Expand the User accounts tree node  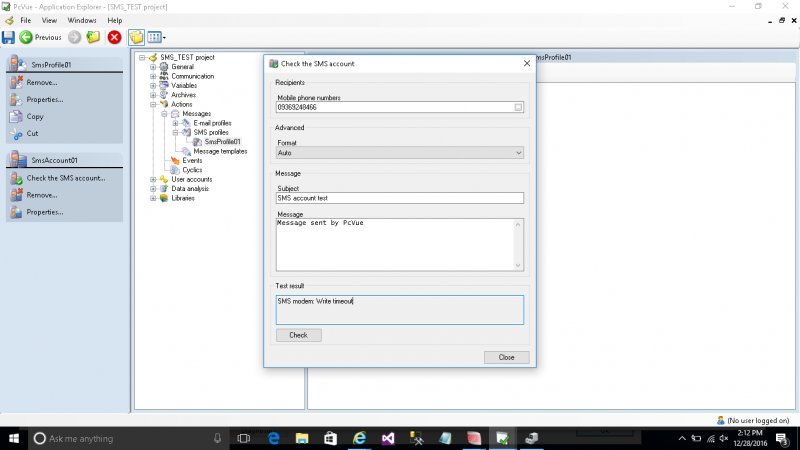pos(153,180)
